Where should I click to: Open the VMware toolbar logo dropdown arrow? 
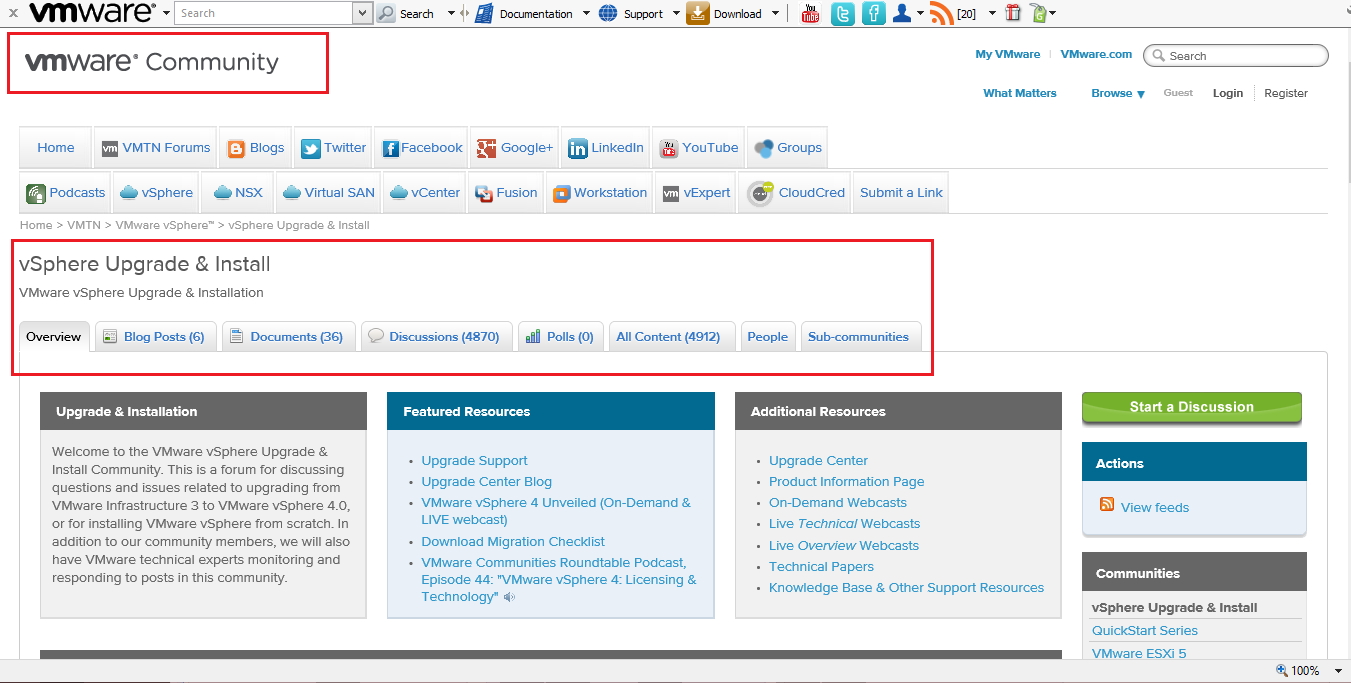[x=166, y=14]
